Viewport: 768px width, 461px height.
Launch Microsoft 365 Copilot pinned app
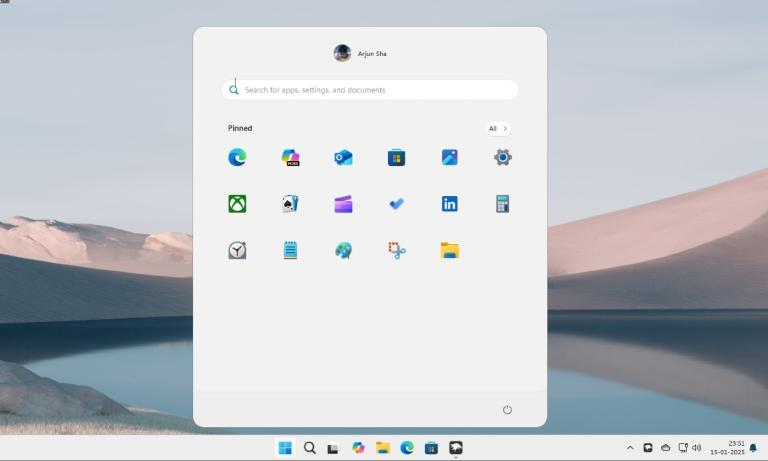290,157
